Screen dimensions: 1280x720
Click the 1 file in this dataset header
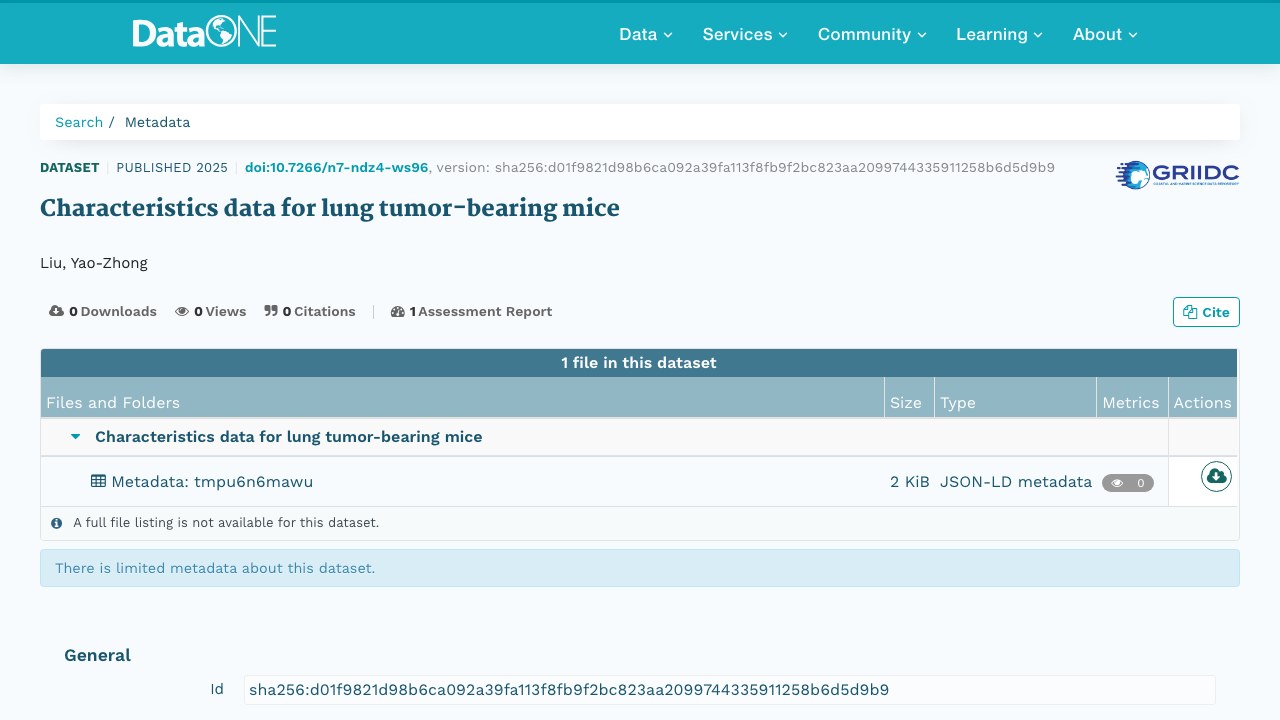(639, 363)
